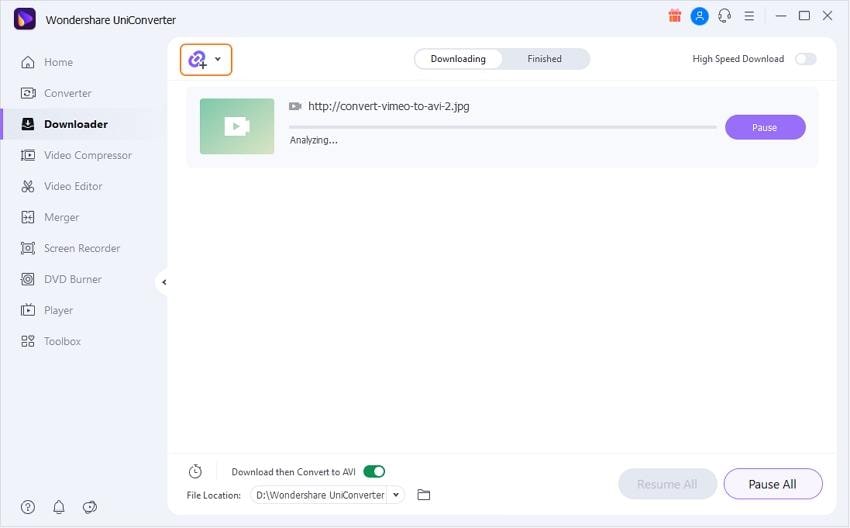Click the paste URL link icon
This screenshot has width=850, height=528.
(197, 59)
